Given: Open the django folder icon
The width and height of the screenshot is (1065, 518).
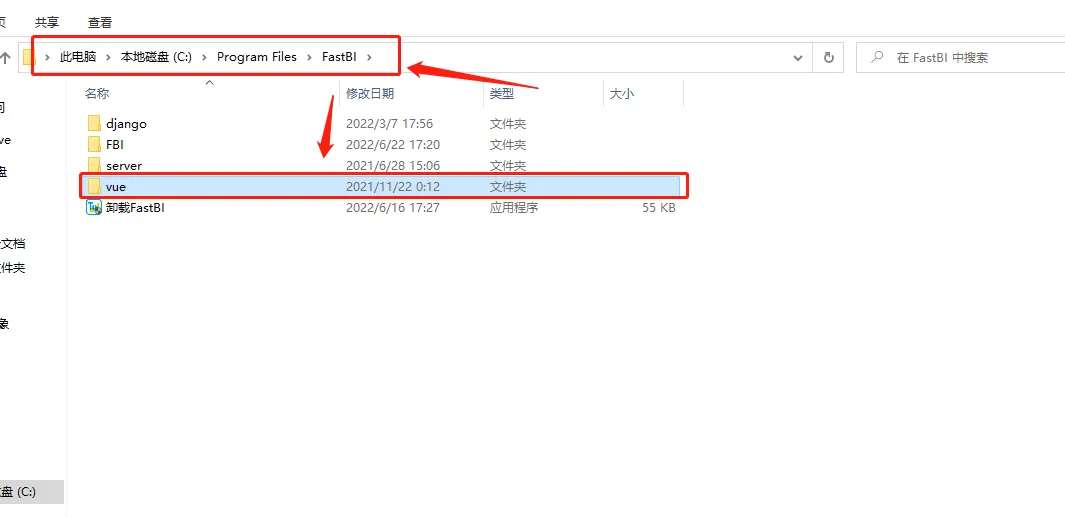Looking at the screenshot, I should [x=94, y=124].
